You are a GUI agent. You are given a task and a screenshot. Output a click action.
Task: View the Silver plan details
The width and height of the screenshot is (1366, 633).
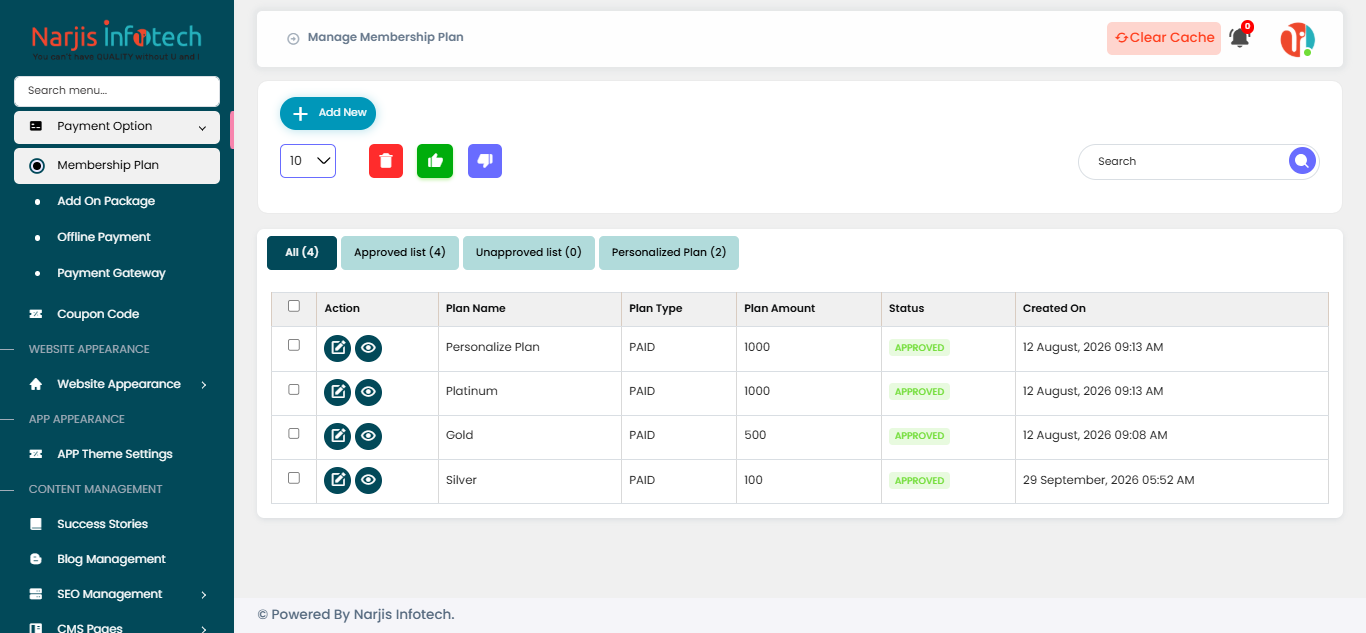click(369, 481)
